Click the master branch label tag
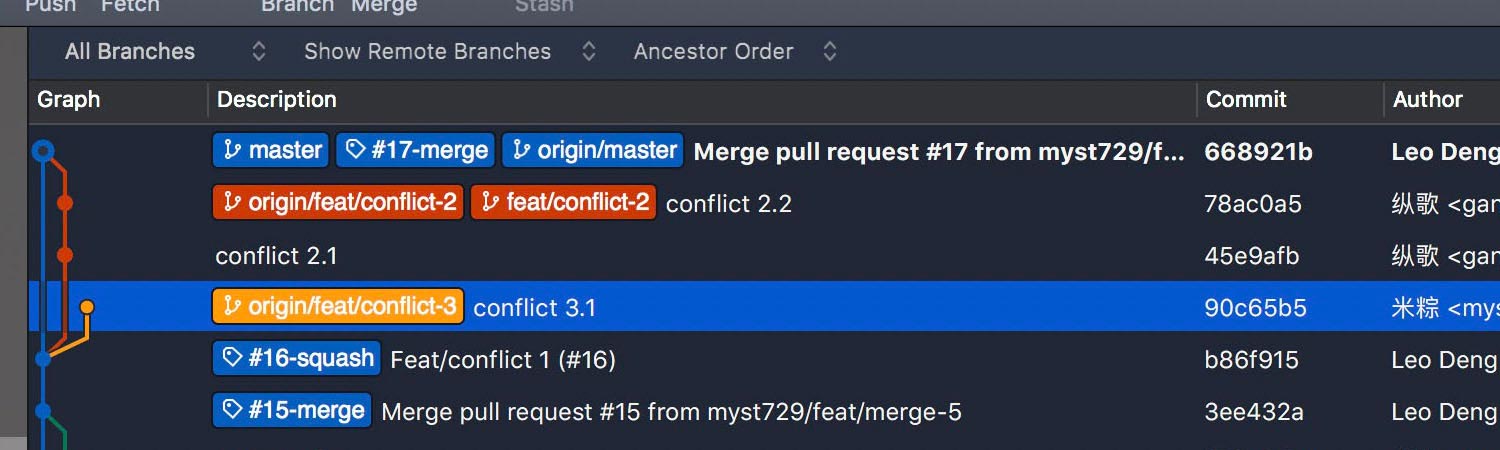The height and width of the screenshot is (450, 1500). 271,151
